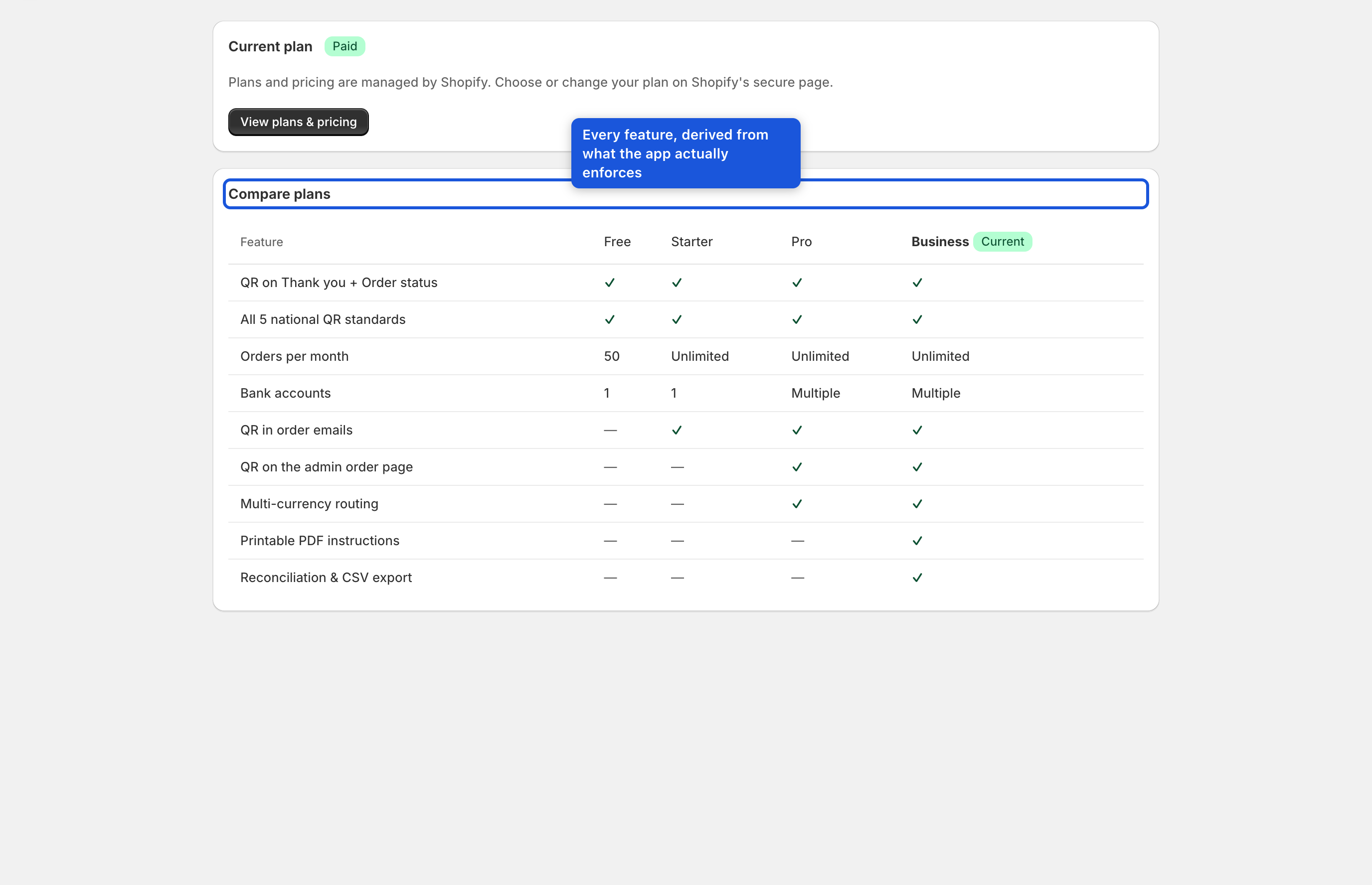Click Business checkmark for Multi-currency routing
The height and width of the screenshot is (885, 1372).
click(x=917, y=503)
